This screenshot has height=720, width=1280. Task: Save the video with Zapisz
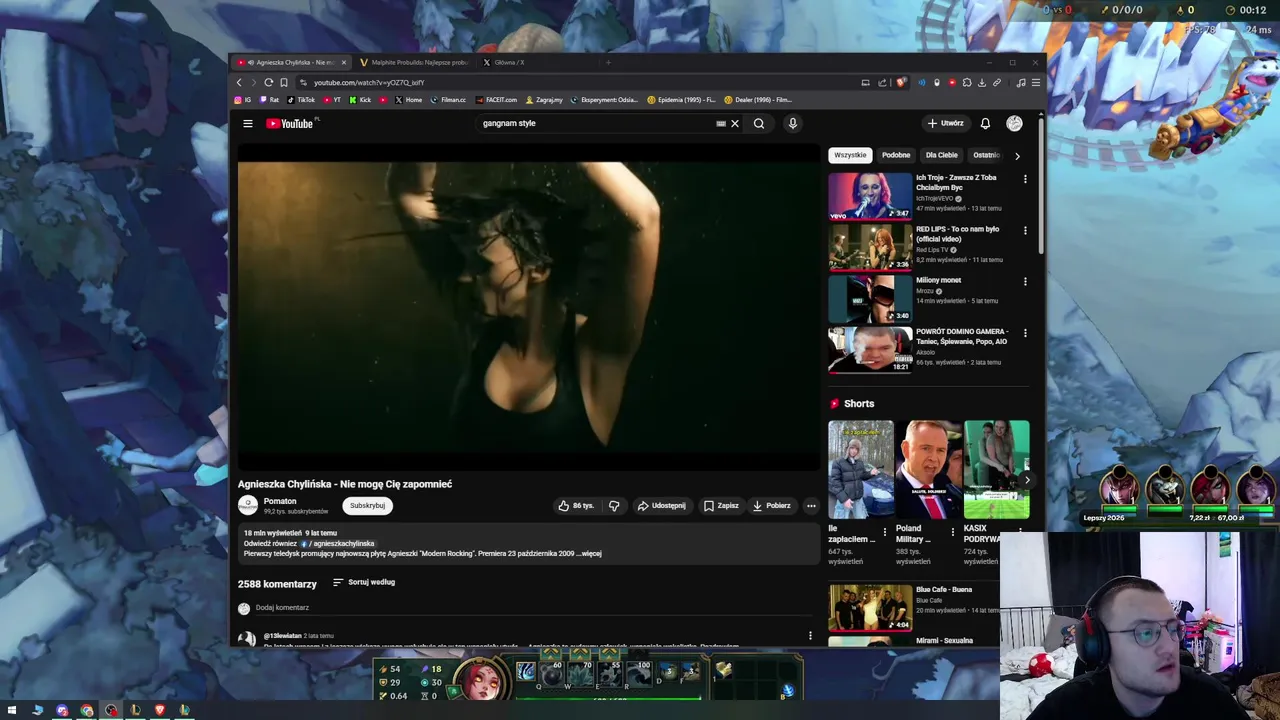click(x=721, y=506)
